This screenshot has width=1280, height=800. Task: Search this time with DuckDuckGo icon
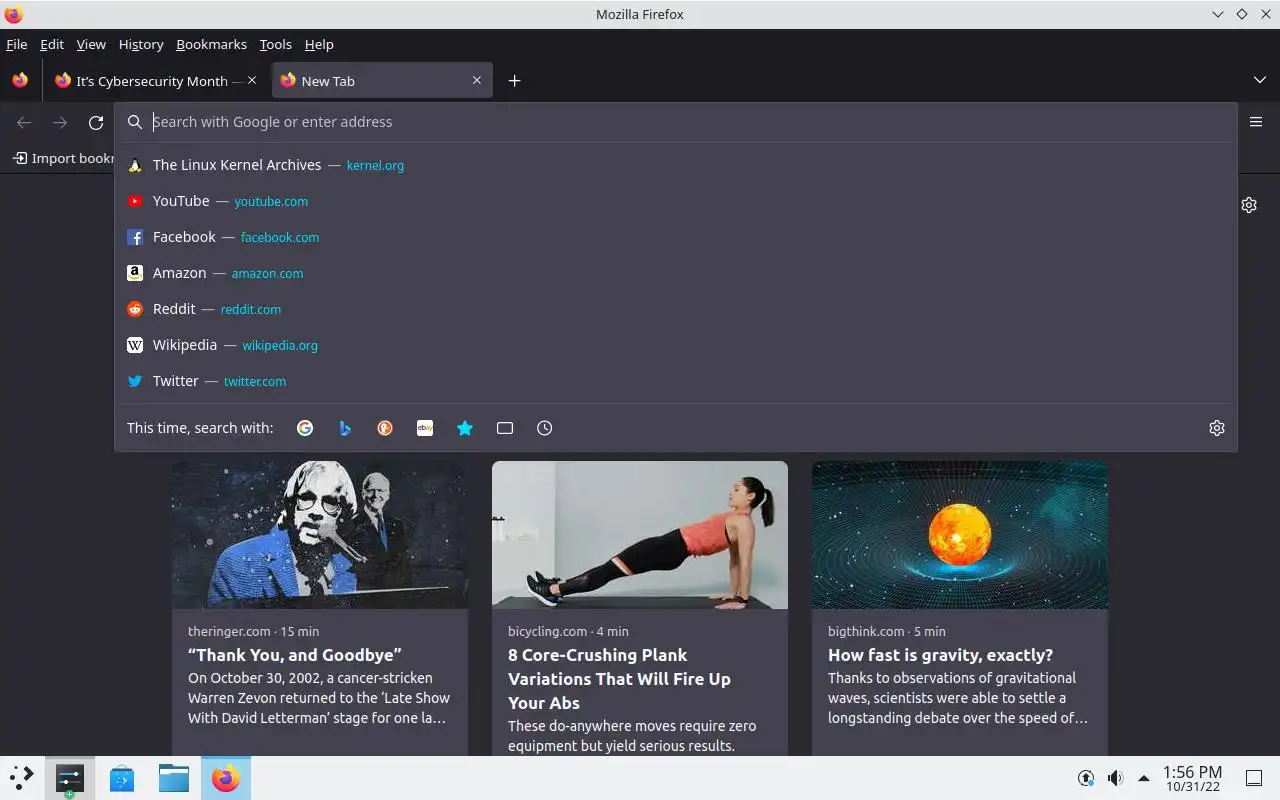click(385, 428)
